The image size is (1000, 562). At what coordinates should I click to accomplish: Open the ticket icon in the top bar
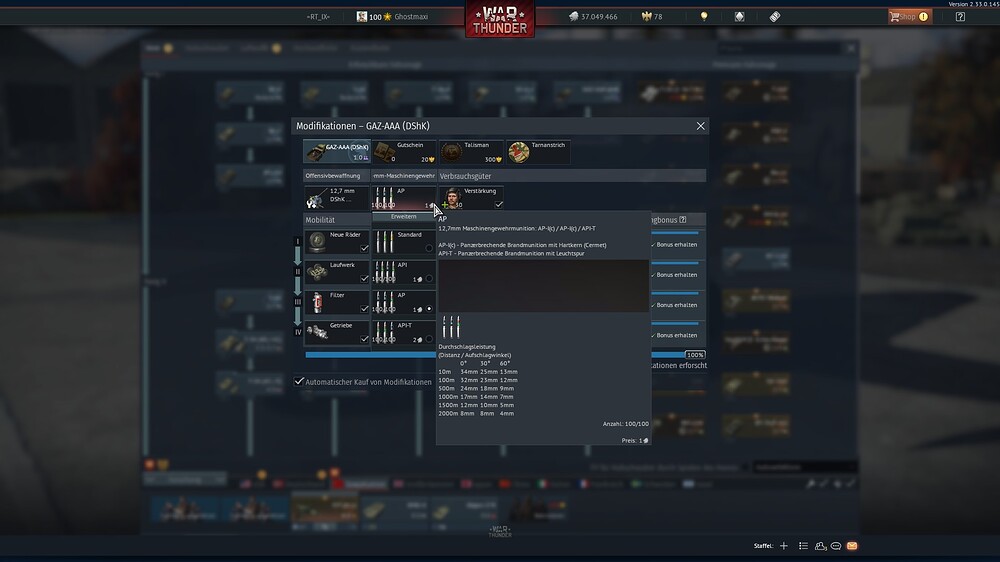[x=774, y=17]
